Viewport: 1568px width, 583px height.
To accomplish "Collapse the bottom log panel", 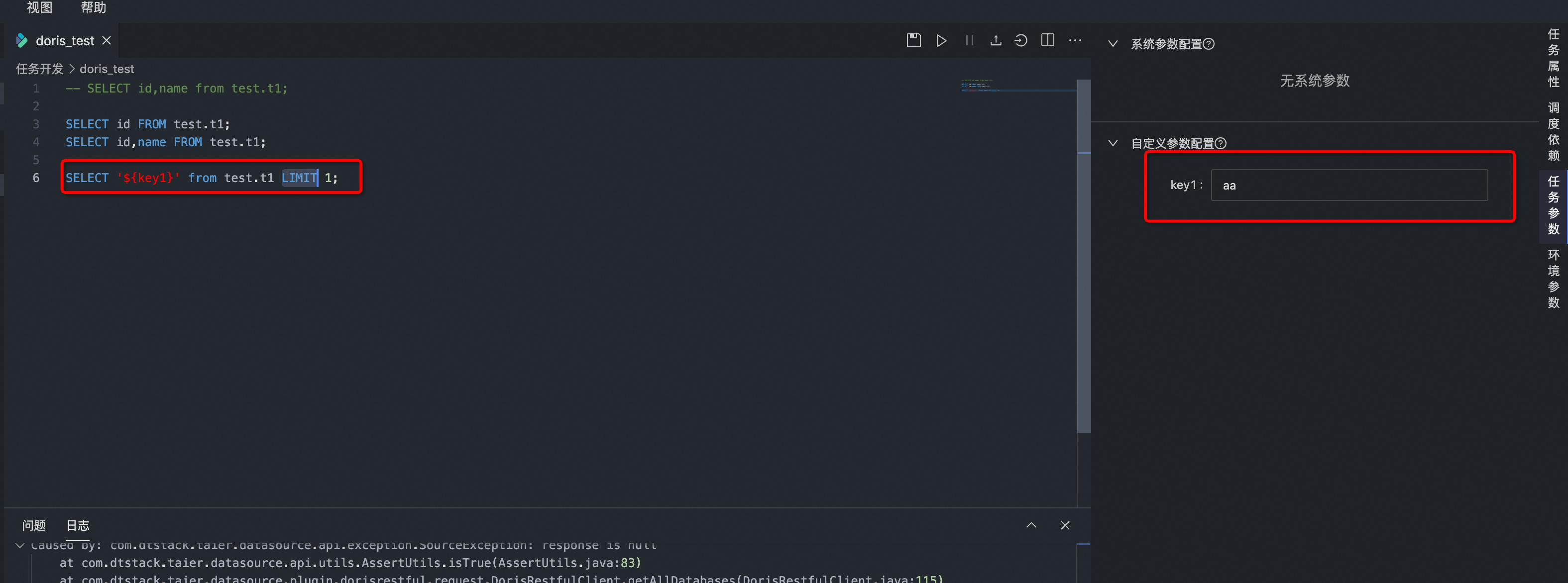I will point(1031,525).
